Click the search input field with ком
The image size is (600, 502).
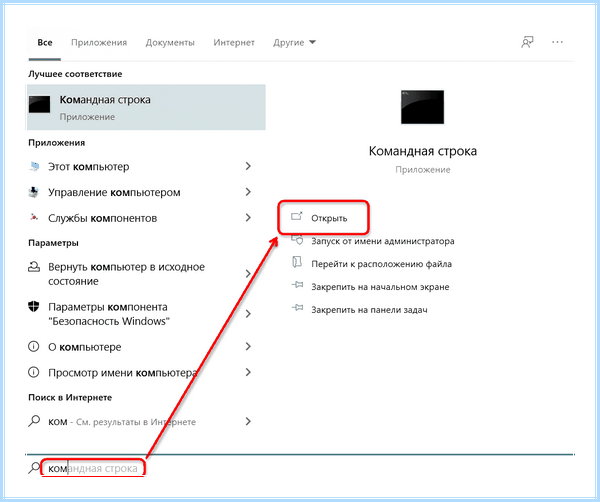point(93,468)
